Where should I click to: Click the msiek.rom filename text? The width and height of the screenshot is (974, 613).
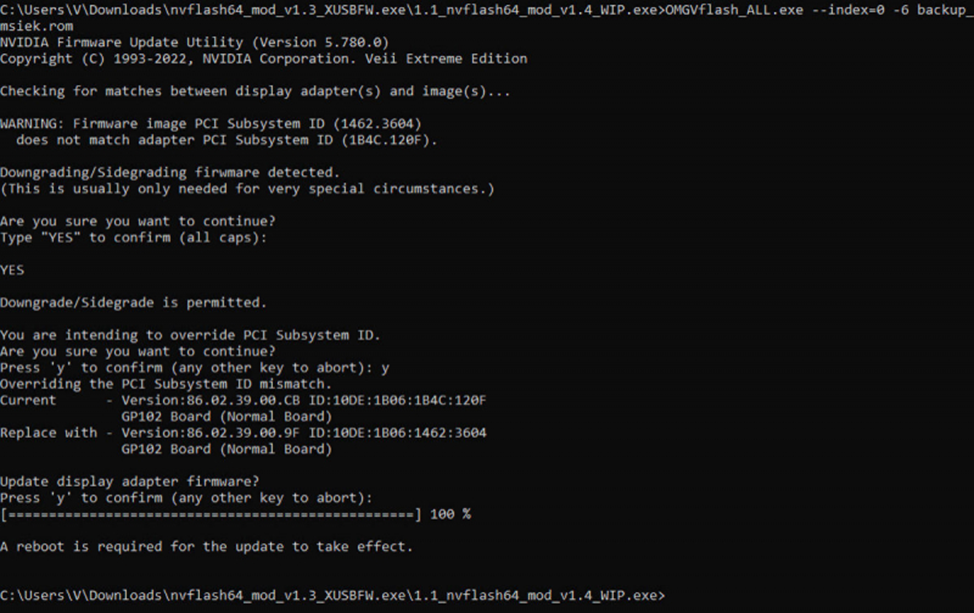(x=37, y=26)
